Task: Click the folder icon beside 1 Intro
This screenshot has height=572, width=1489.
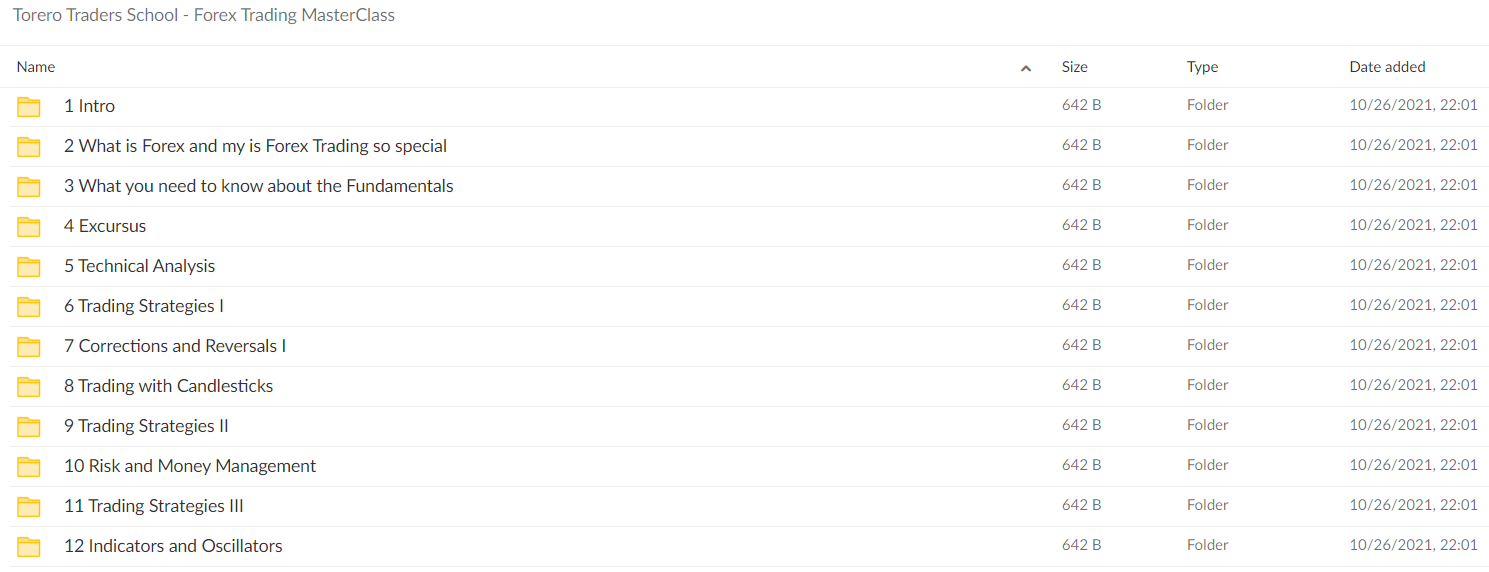Action: [29, 107]
